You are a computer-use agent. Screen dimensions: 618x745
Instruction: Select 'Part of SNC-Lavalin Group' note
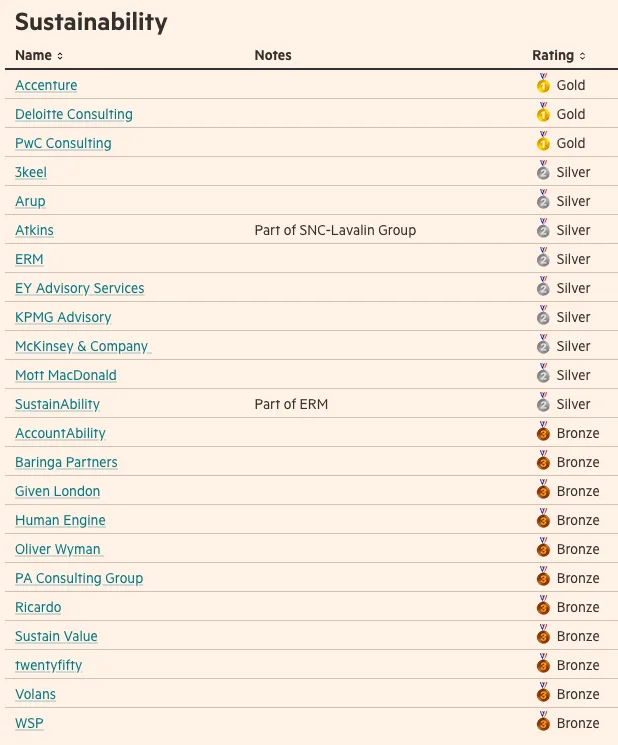pyautogui.click(x=335, y=230)
